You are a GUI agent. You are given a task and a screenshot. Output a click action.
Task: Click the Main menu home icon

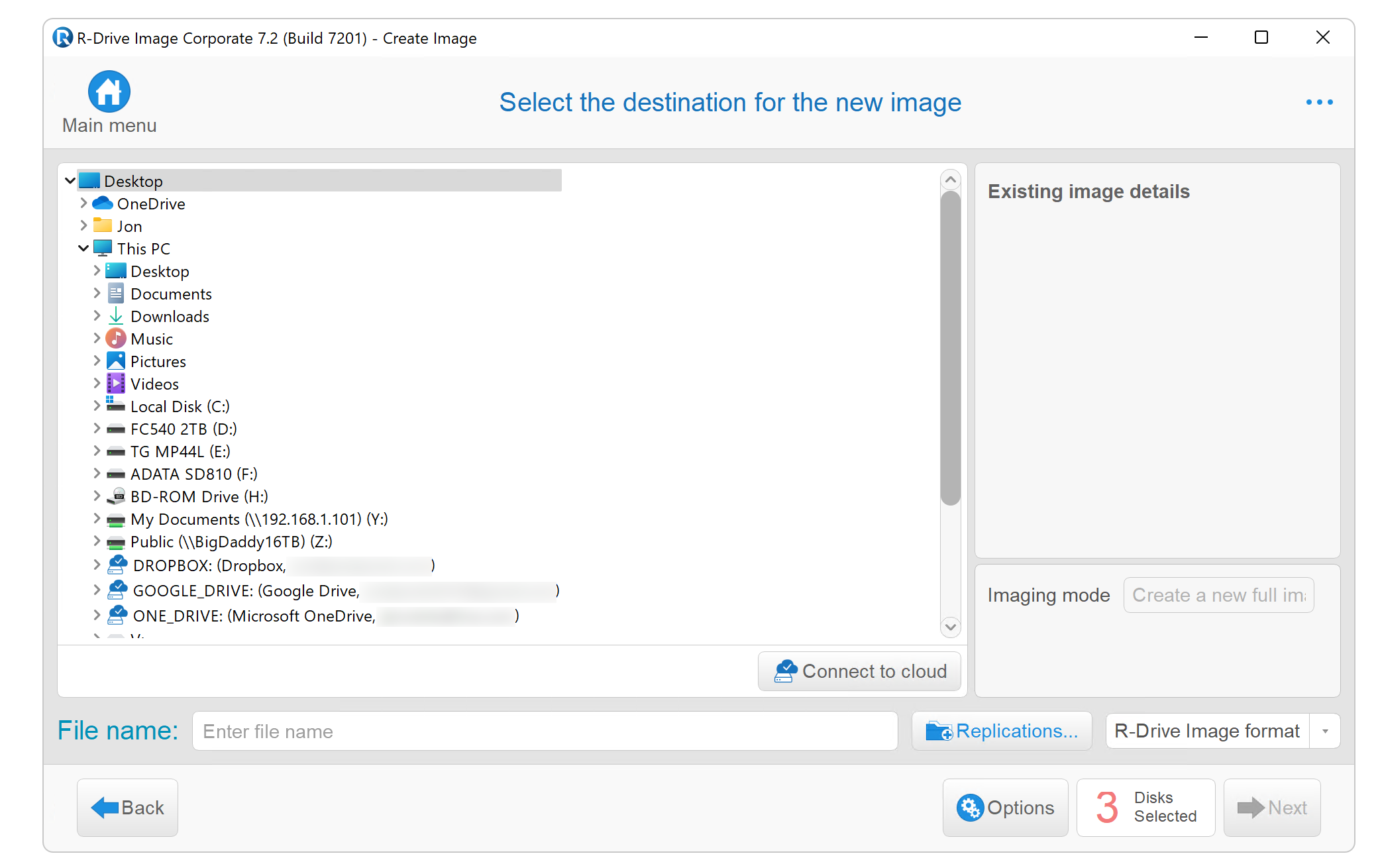109,91
